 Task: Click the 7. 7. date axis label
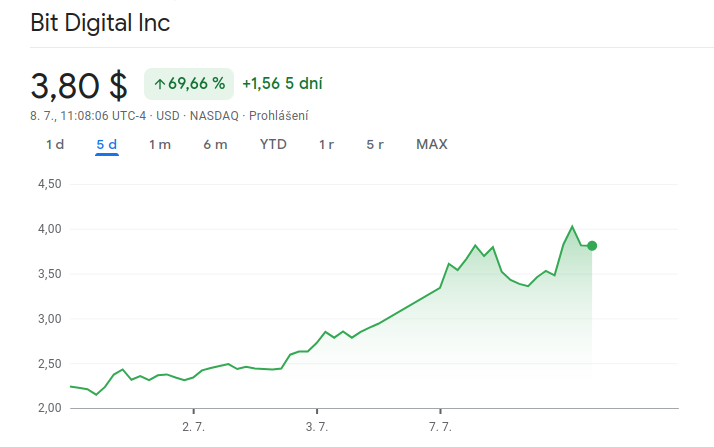coord(441,427)
